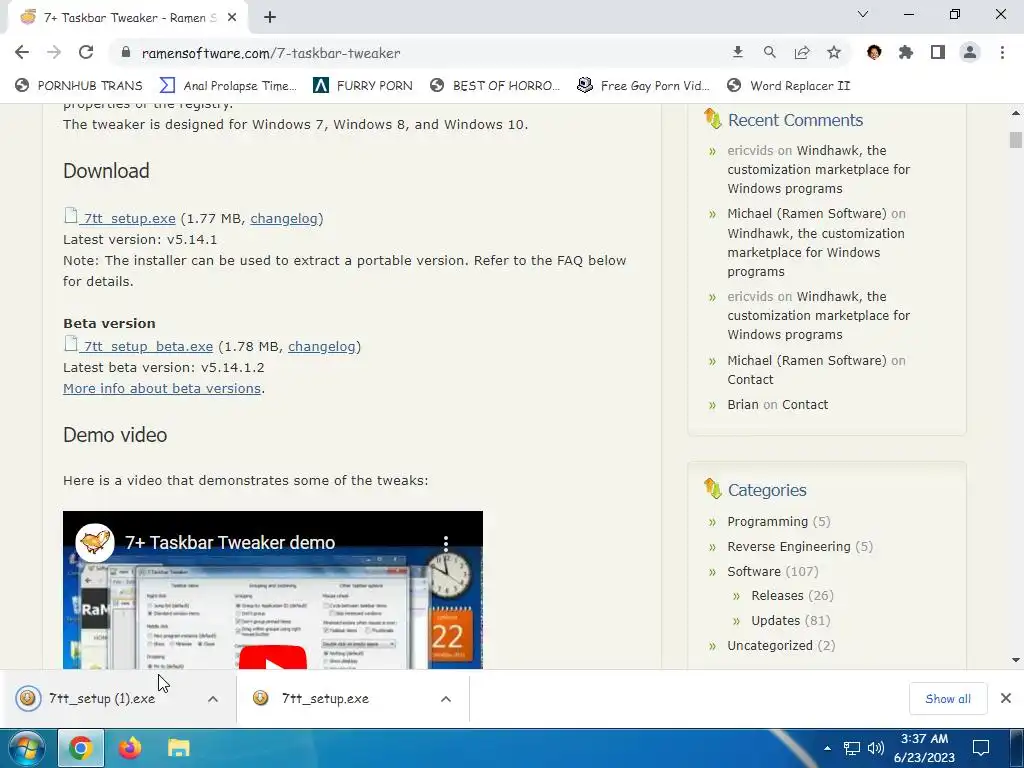
Task: Open the volume tray icon
Action: [876, 748]
